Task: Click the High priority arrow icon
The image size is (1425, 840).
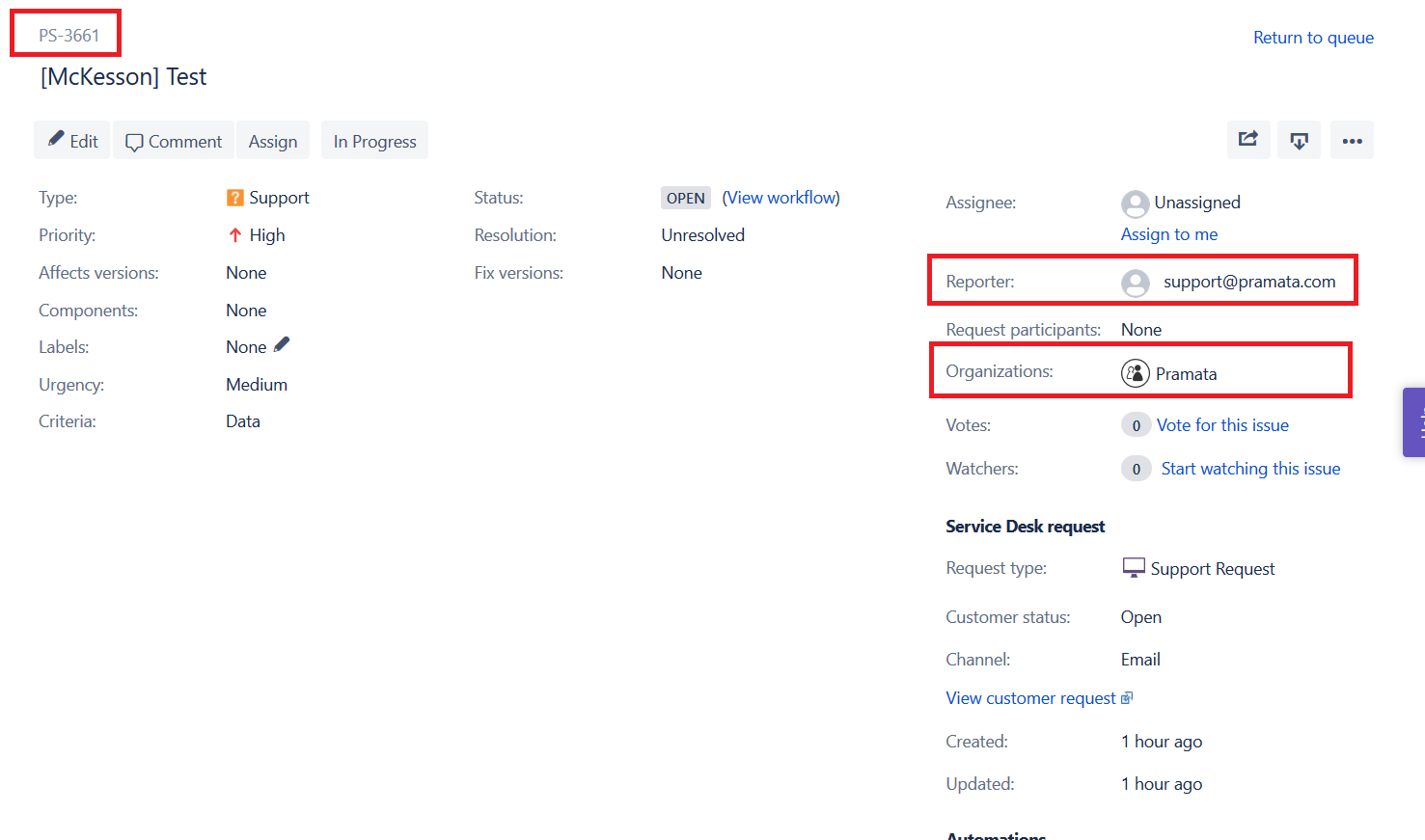Action: coord(234,235)
